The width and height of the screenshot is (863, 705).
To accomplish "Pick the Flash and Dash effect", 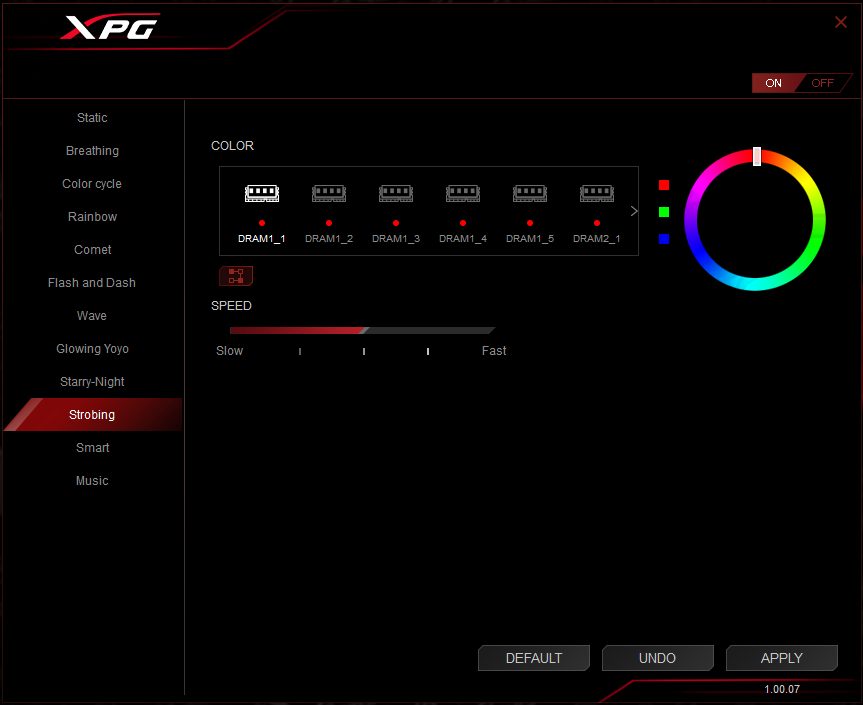I will tap(92, 283).
